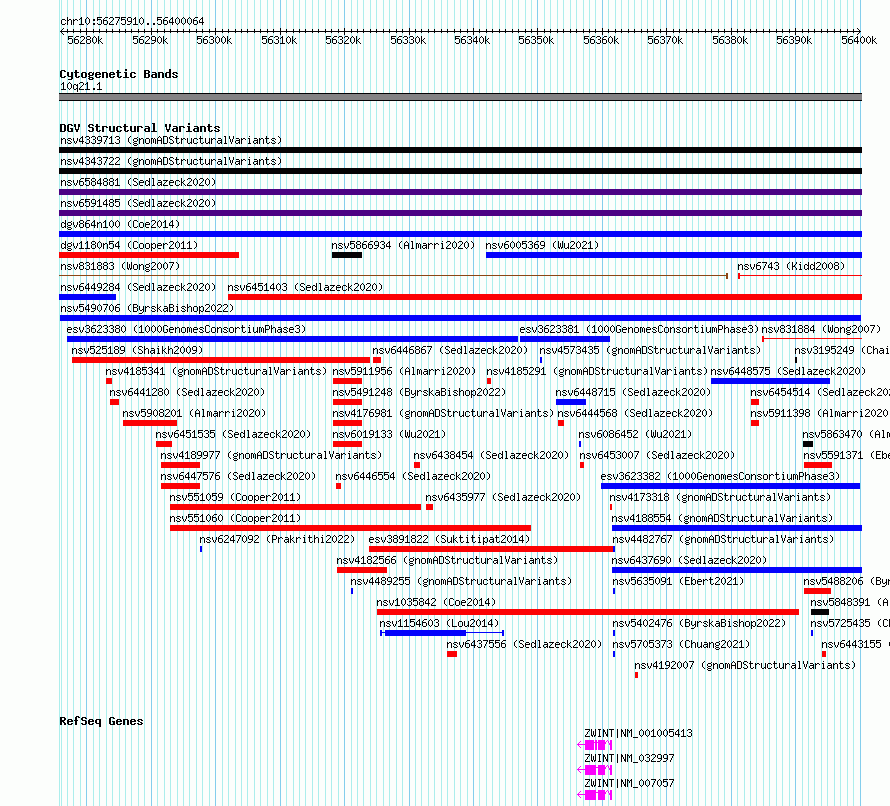
Task: Select nsv6005369 (Wu2021) variant label
Action: [542, 245]
